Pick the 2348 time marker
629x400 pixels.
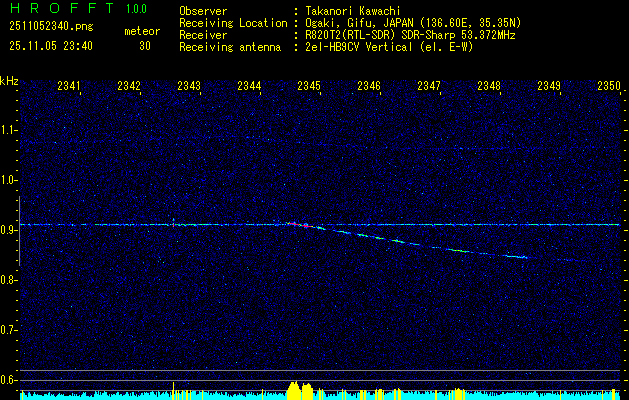489,87
